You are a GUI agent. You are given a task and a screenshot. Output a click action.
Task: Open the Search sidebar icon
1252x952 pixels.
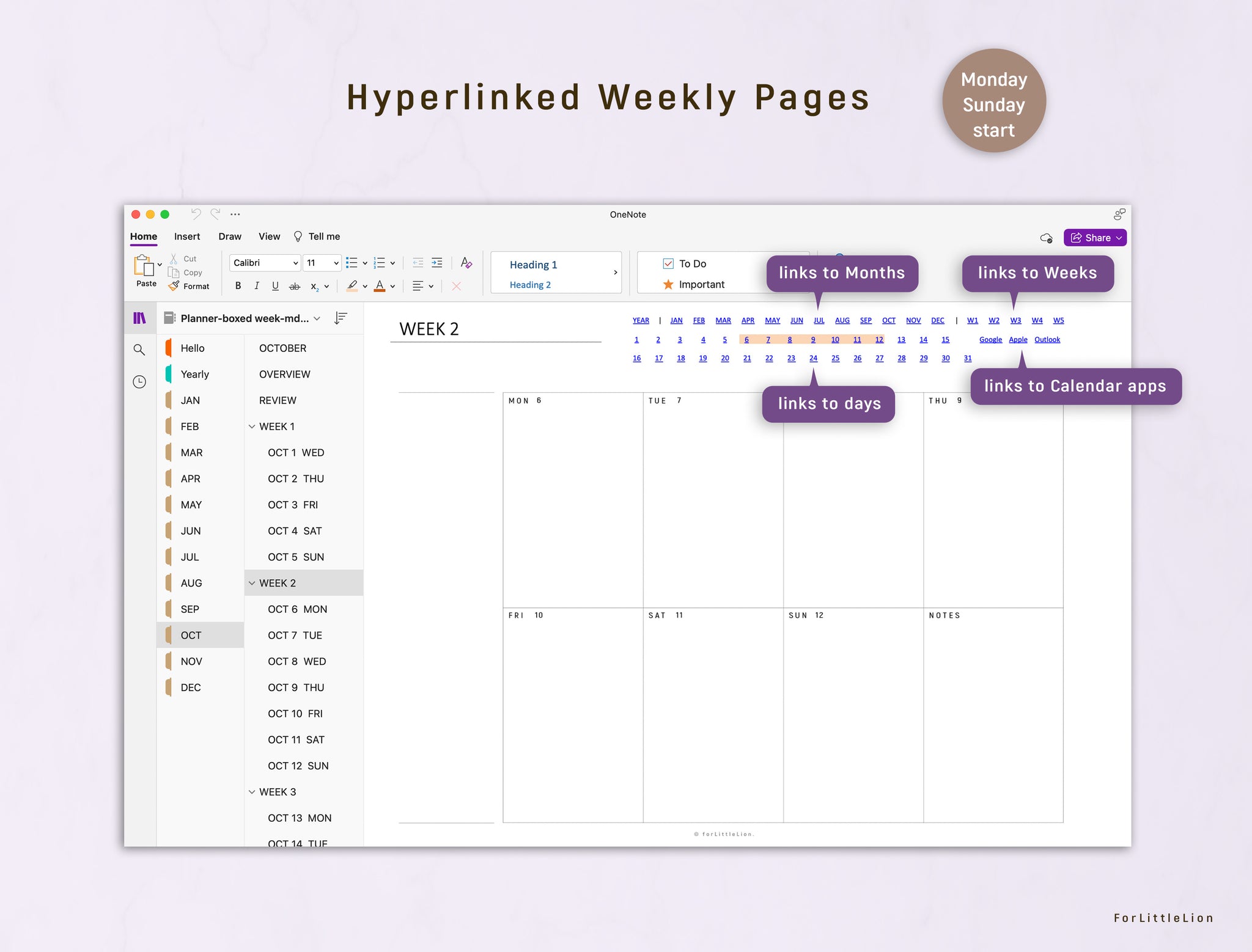click(x=139, y=350)
